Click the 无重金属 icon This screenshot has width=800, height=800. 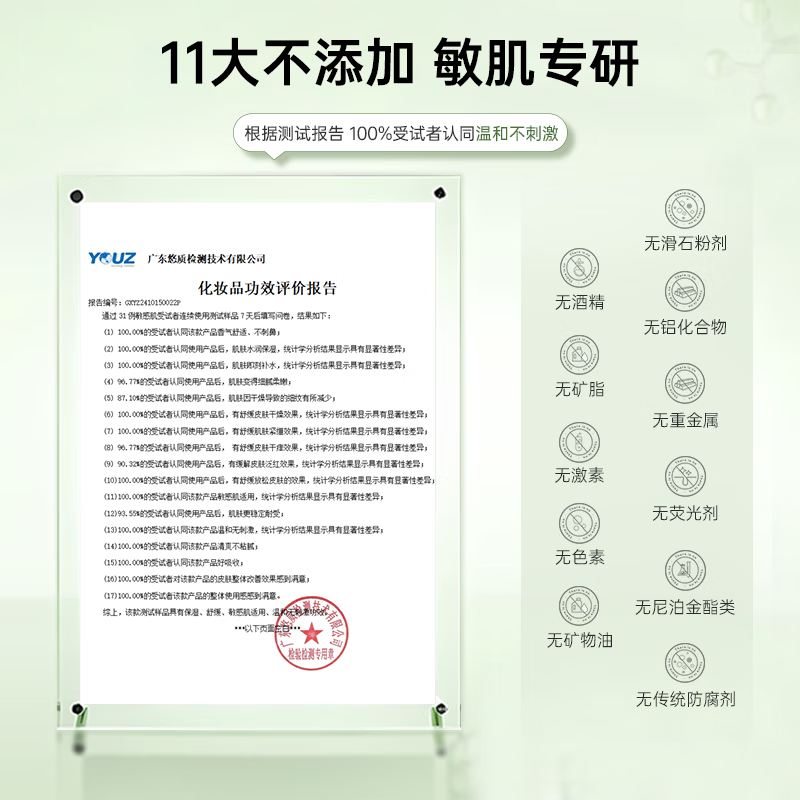coord(686,385)
